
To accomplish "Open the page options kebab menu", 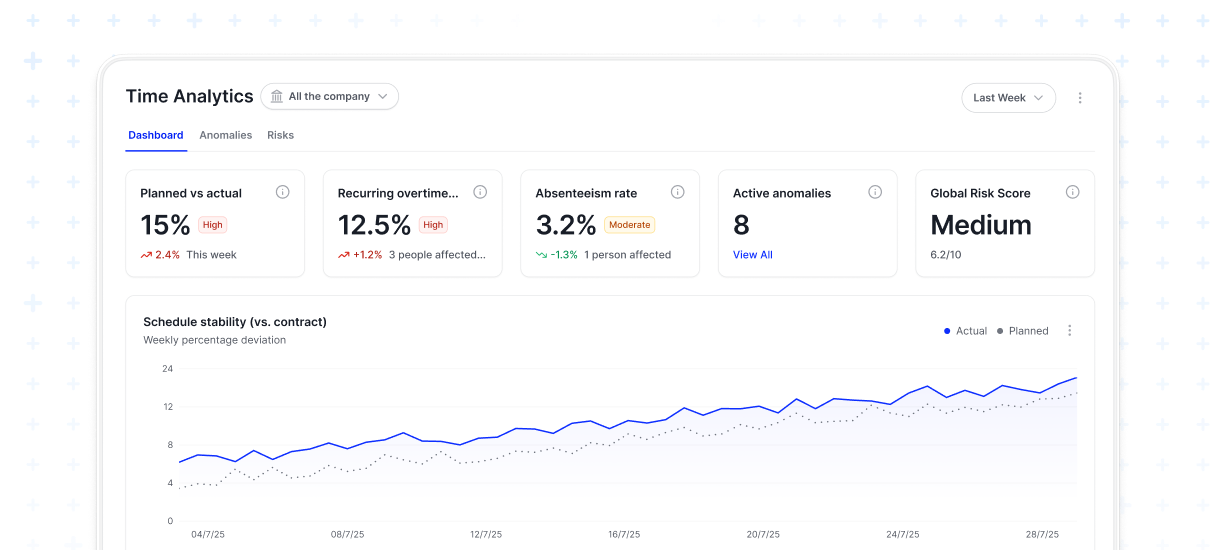I will click(1080, 98).
